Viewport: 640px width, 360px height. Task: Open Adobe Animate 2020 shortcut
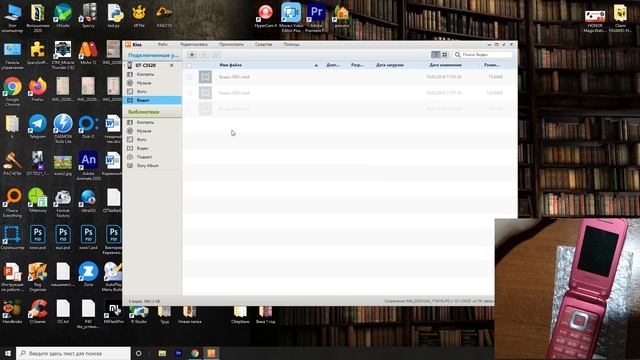[x=88, y=166]
